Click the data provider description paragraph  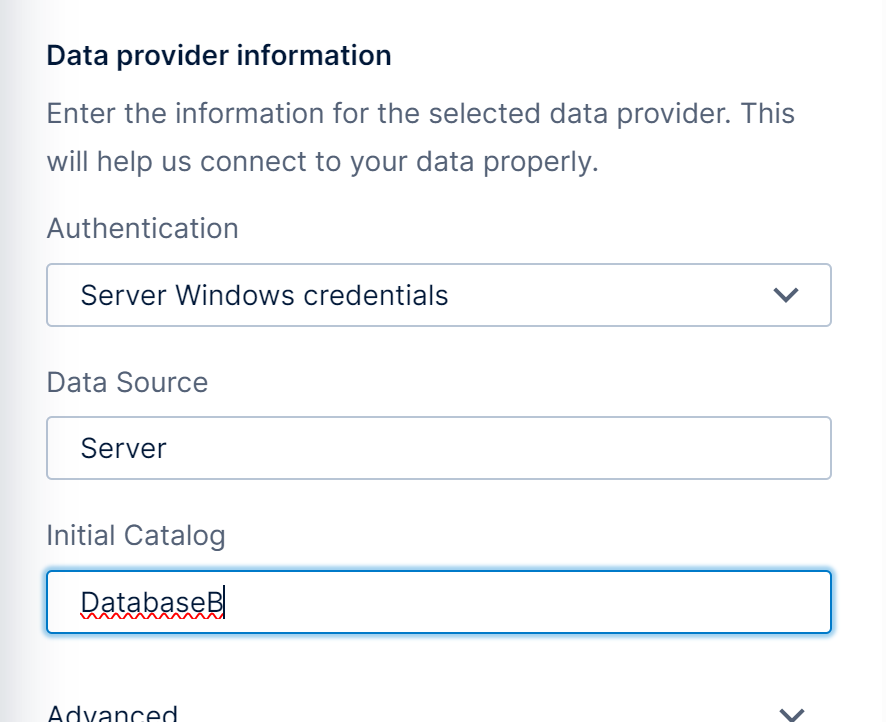pos(420,137)
